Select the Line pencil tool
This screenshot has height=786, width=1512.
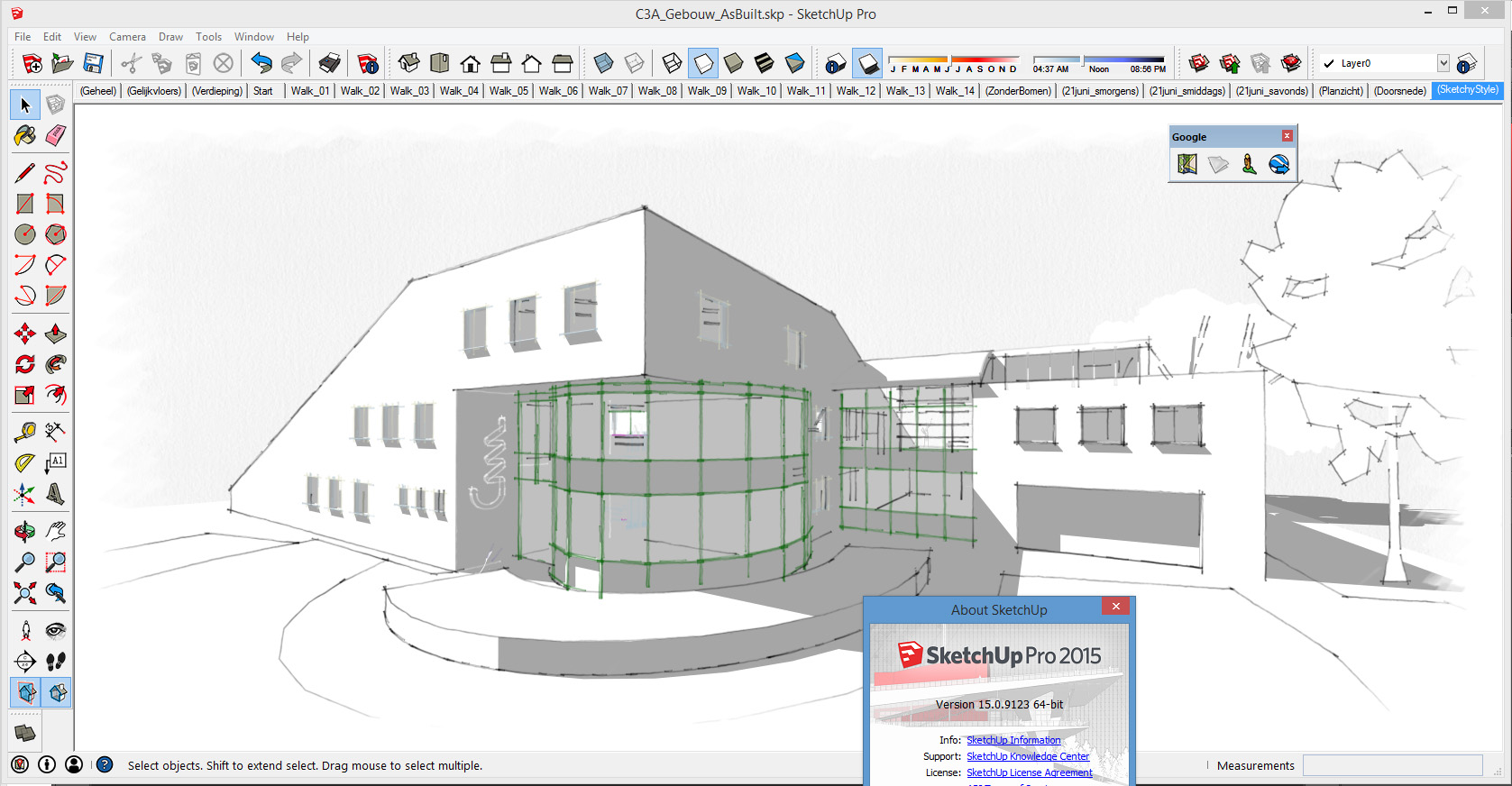(25, 173)
